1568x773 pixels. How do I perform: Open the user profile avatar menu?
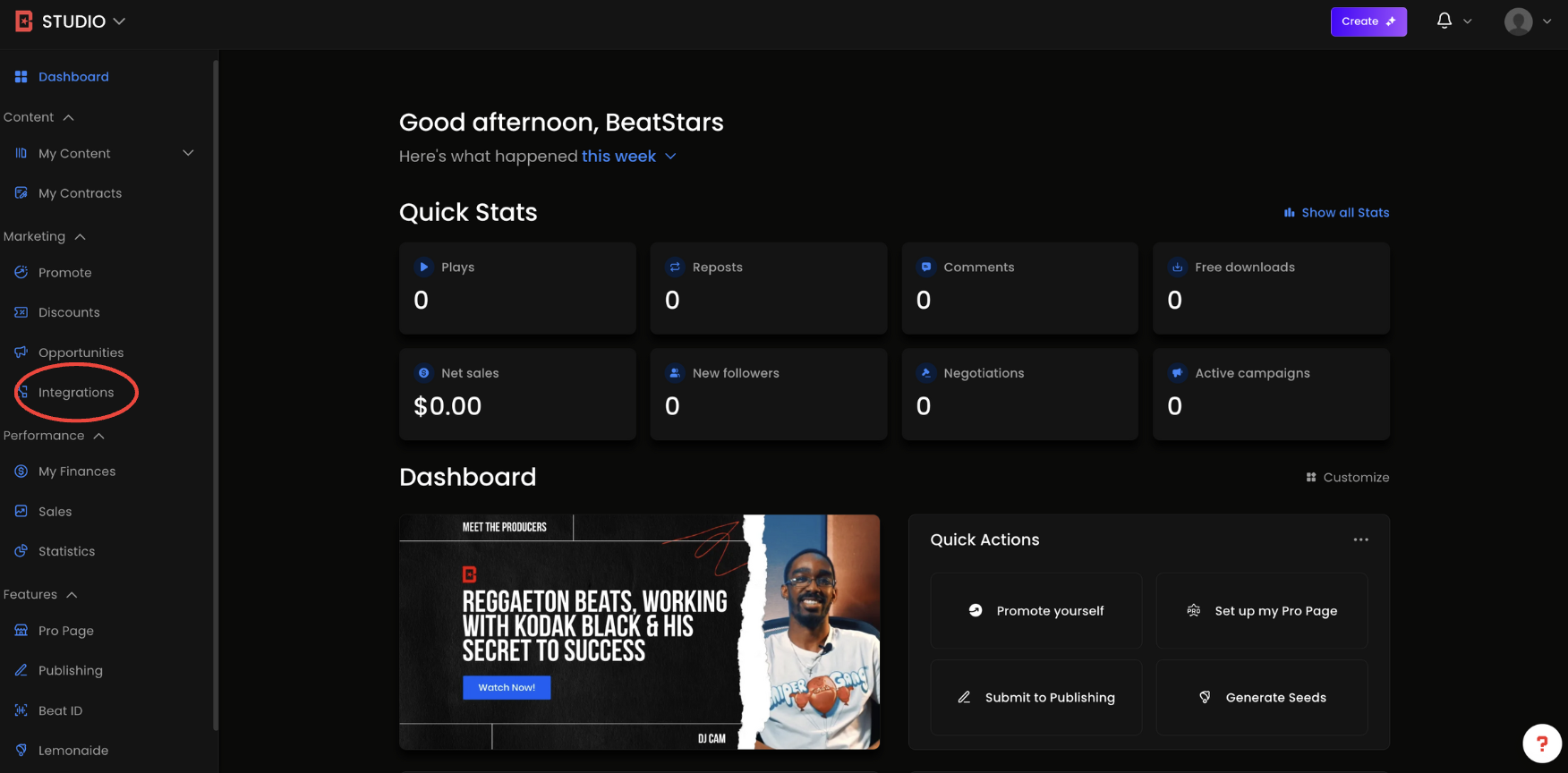pyautogui.click(x=1518, y=21)
